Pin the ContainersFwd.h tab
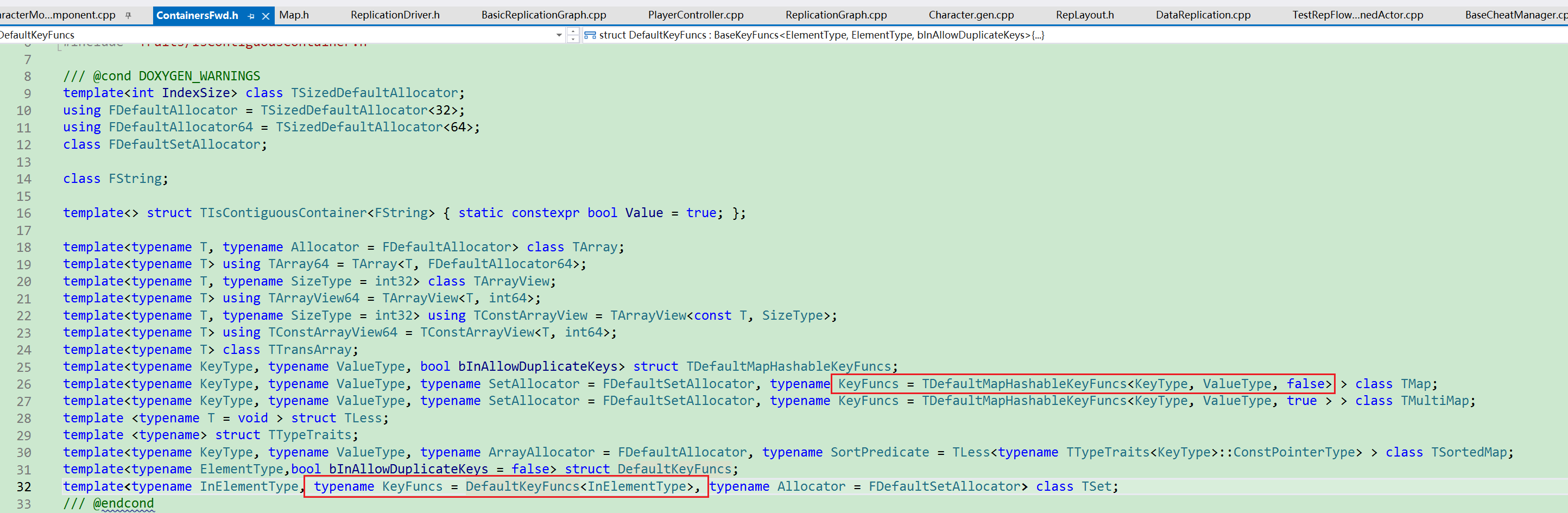Viewport: 1568px width, 513px height. 251,16
